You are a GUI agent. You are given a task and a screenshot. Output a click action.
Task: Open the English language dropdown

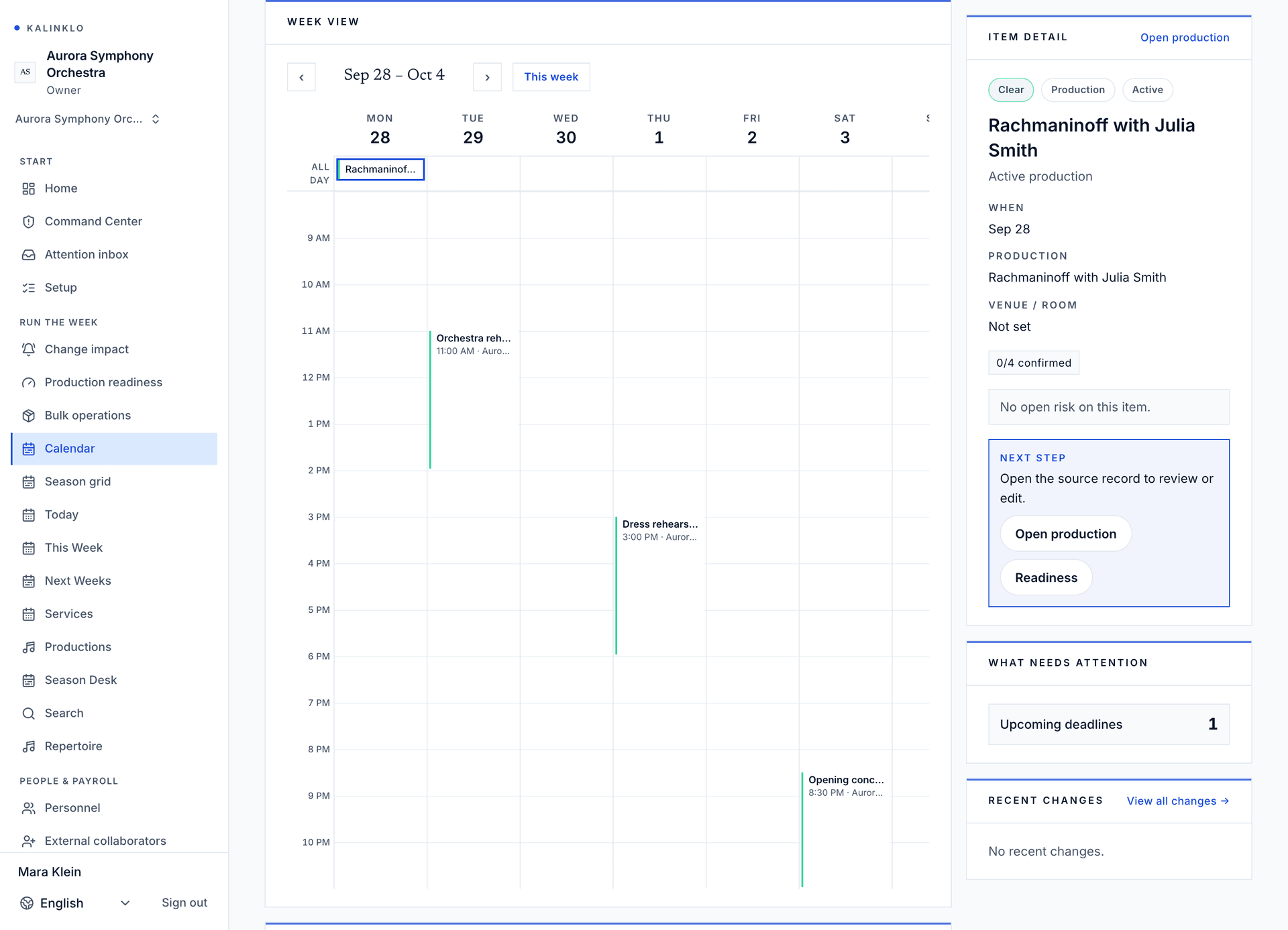[x=75, y=903]
